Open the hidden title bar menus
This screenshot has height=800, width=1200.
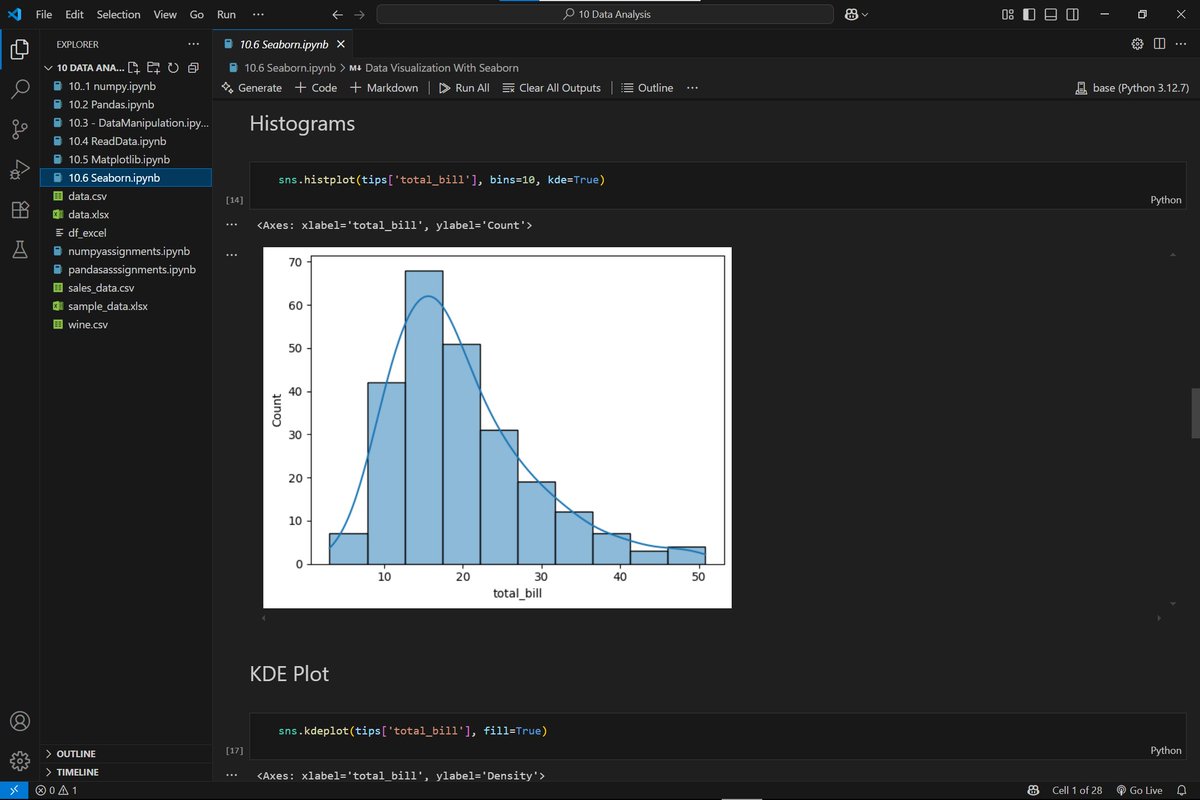[x=259, y=15]
